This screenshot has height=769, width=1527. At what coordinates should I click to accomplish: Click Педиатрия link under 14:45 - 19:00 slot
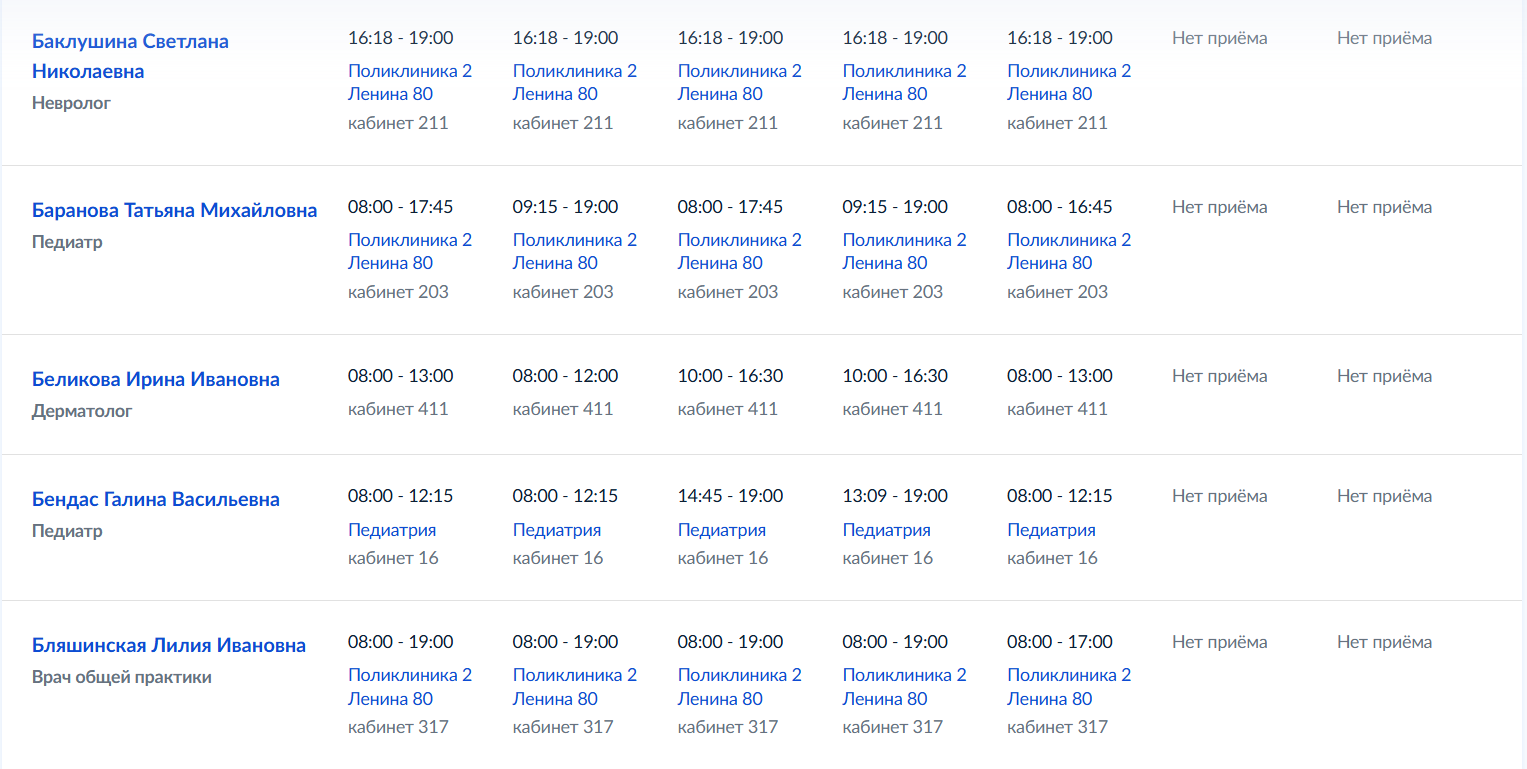(x=722, y=530)
